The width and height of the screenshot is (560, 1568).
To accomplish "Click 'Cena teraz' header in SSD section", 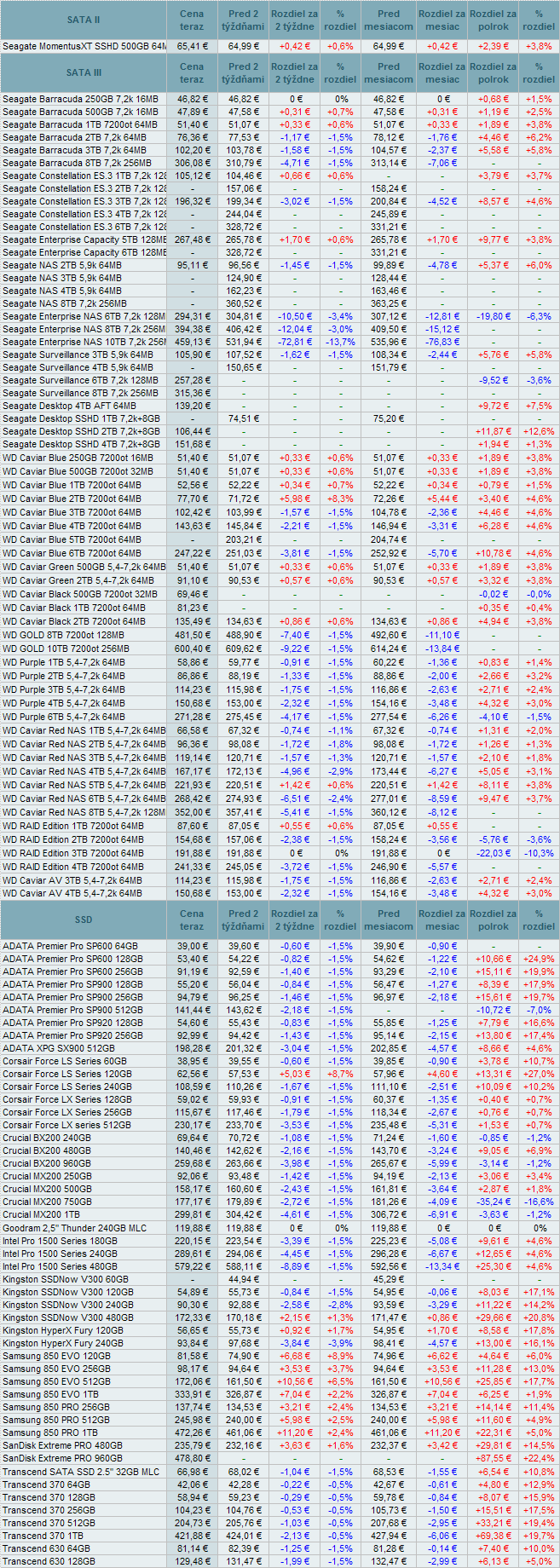I will [192, 919].
